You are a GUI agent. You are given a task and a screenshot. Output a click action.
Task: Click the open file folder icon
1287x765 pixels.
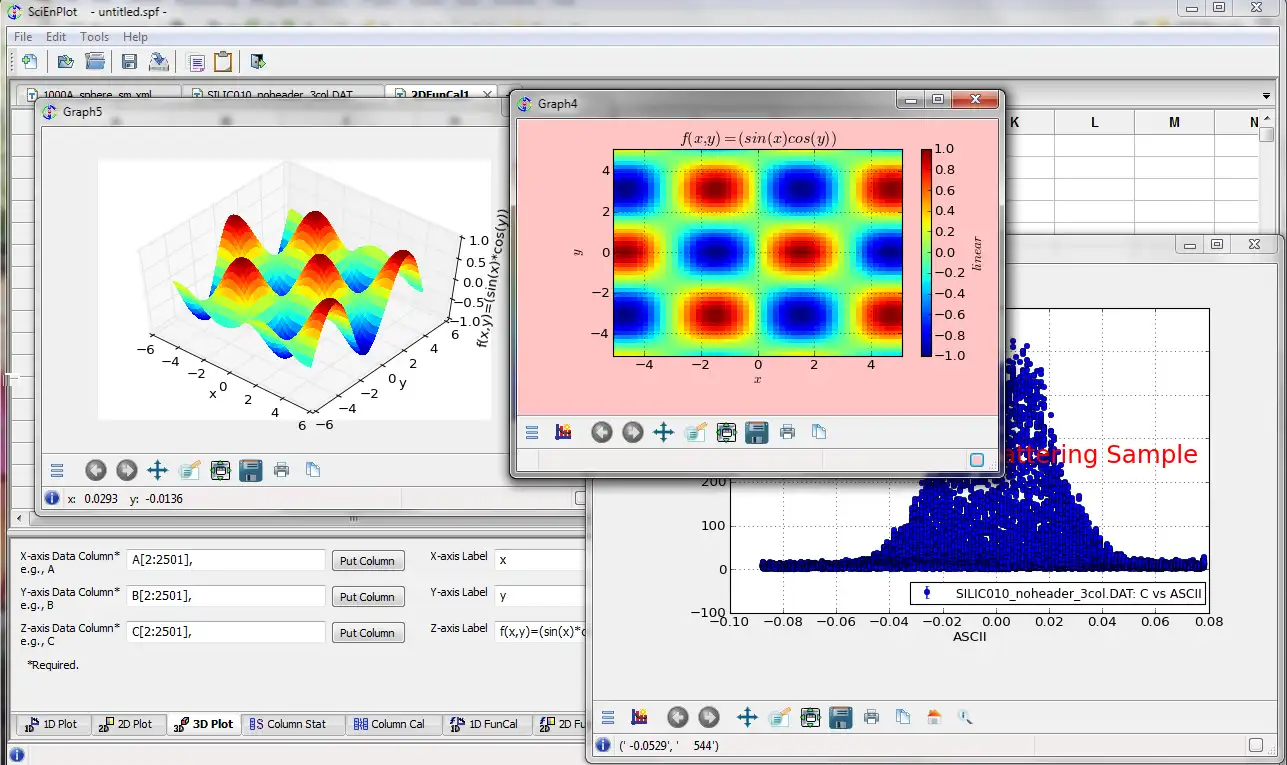[x=65, y=62]
